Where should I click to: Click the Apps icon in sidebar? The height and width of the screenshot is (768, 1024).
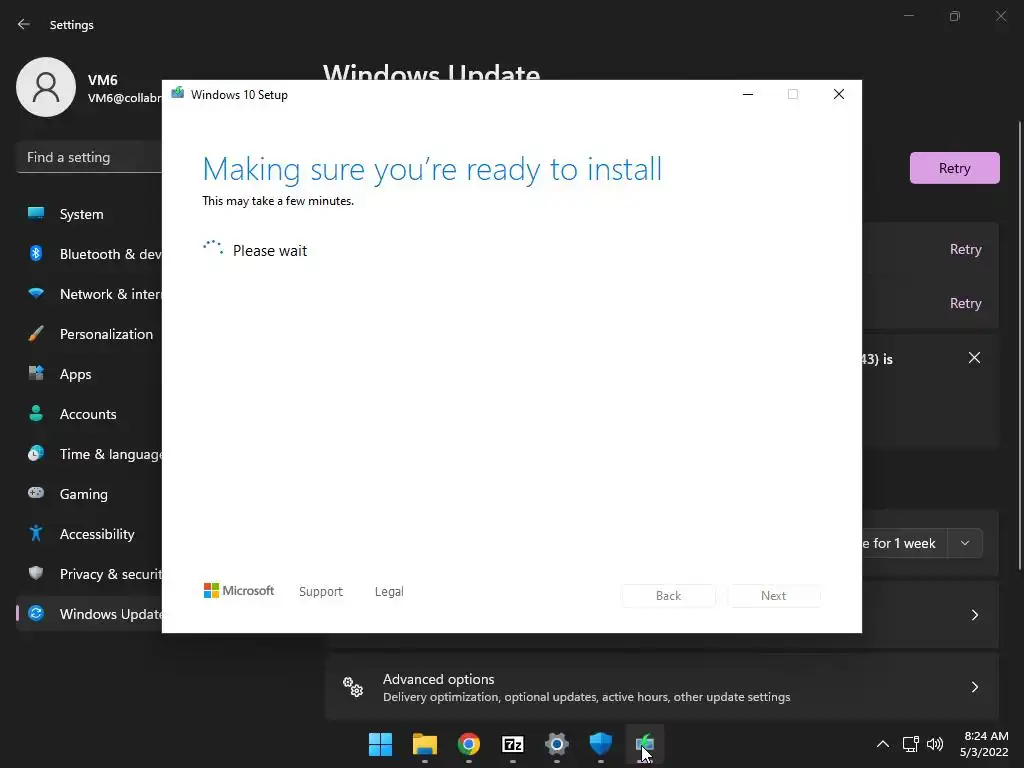(36, 374)
